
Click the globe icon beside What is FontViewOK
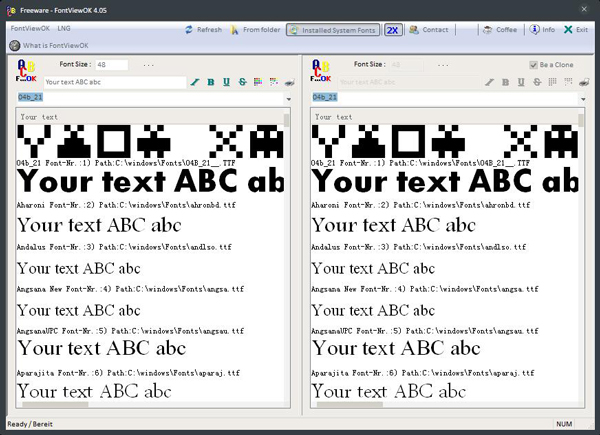pyautogui.click(x=15, y=46)
